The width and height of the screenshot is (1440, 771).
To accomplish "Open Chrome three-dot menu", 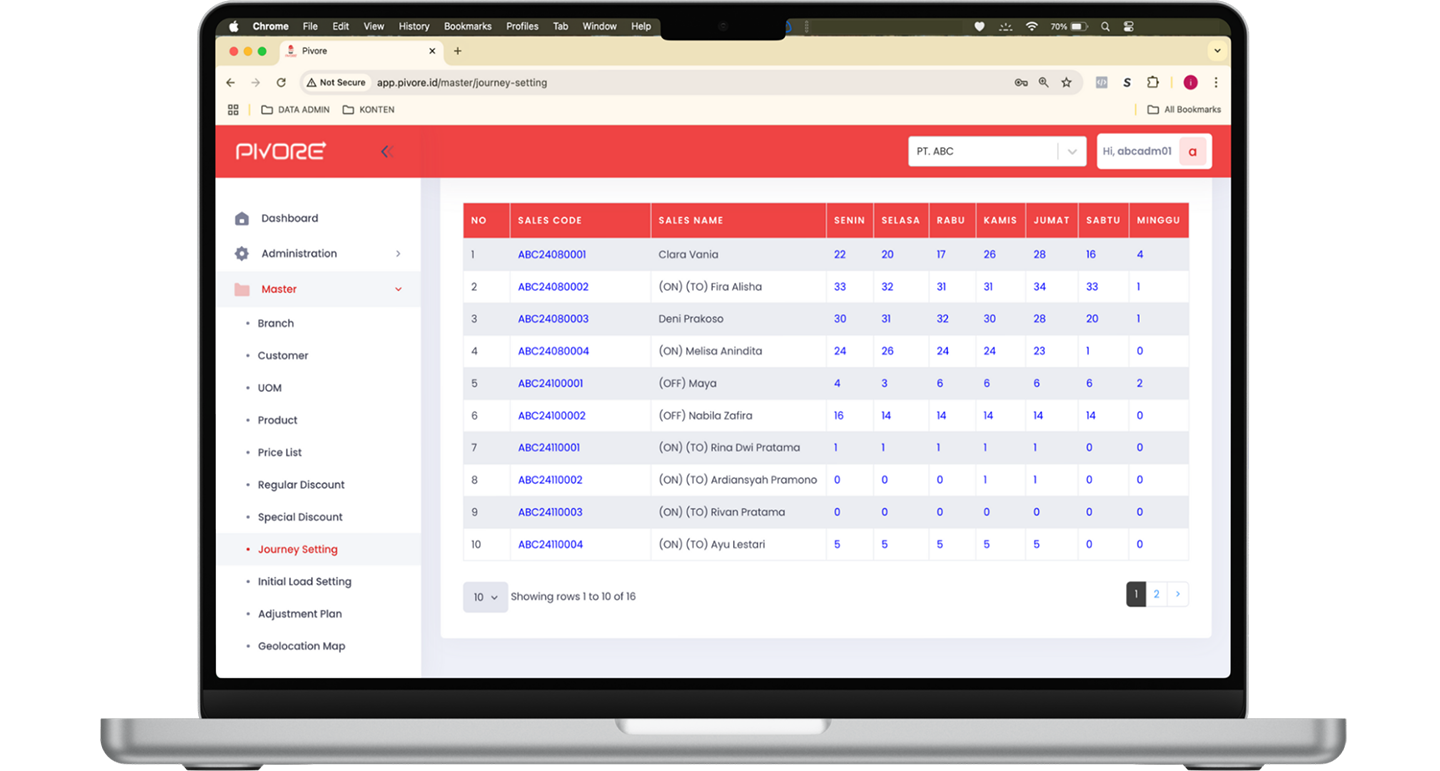I will click(1216, 83).
